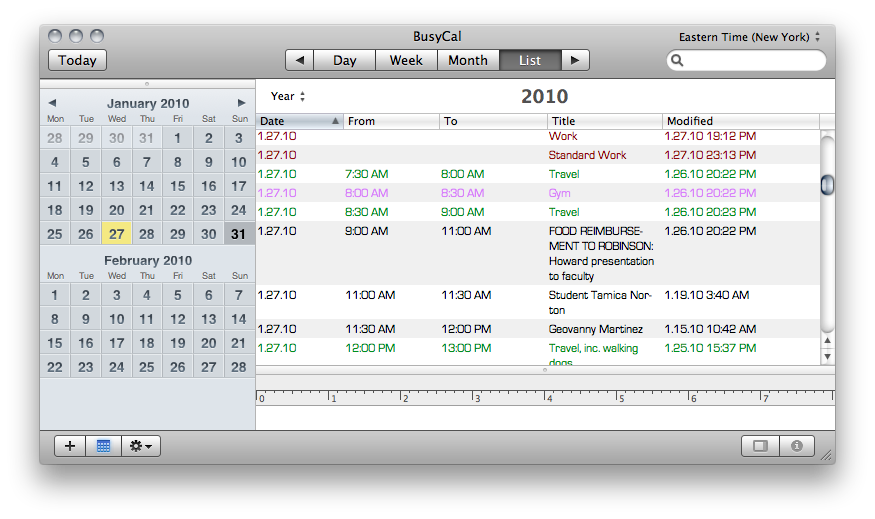Select January 31 in mini calendar
This screenshot has height=519, width=875.
239,233
